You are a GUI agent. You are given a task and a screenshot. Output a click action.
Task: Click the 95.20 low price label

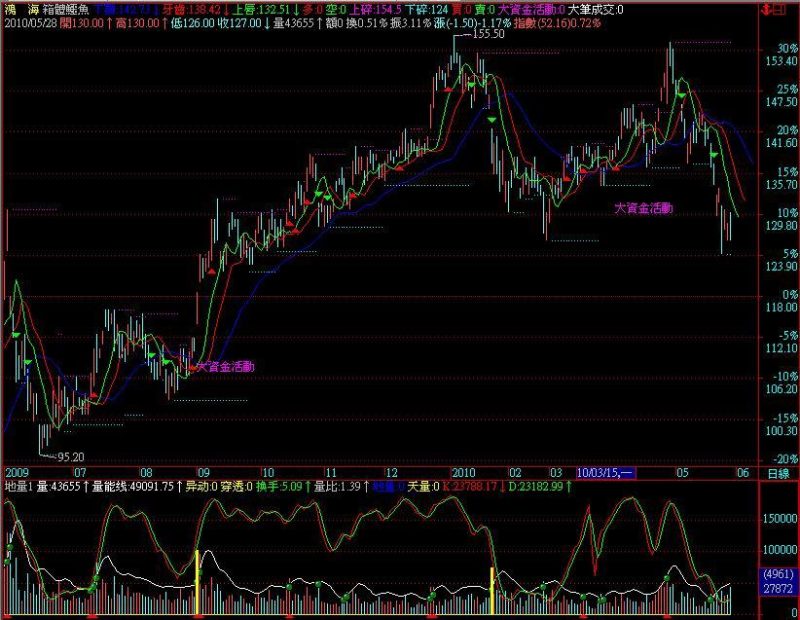click(70, 457)
